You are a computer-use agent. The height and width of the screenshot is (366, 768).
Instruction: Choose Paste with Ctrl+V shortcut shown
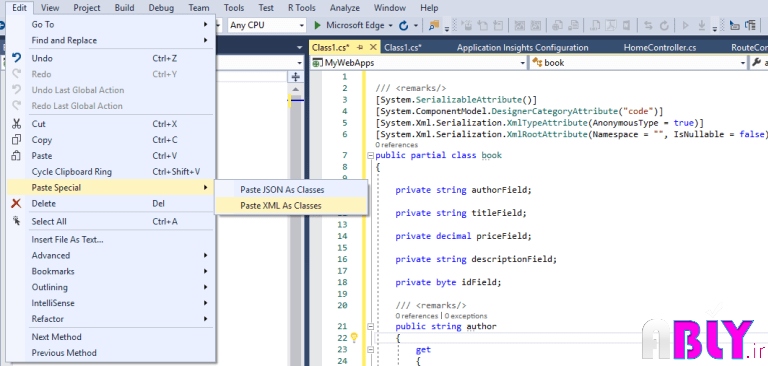tap(111, 156)
